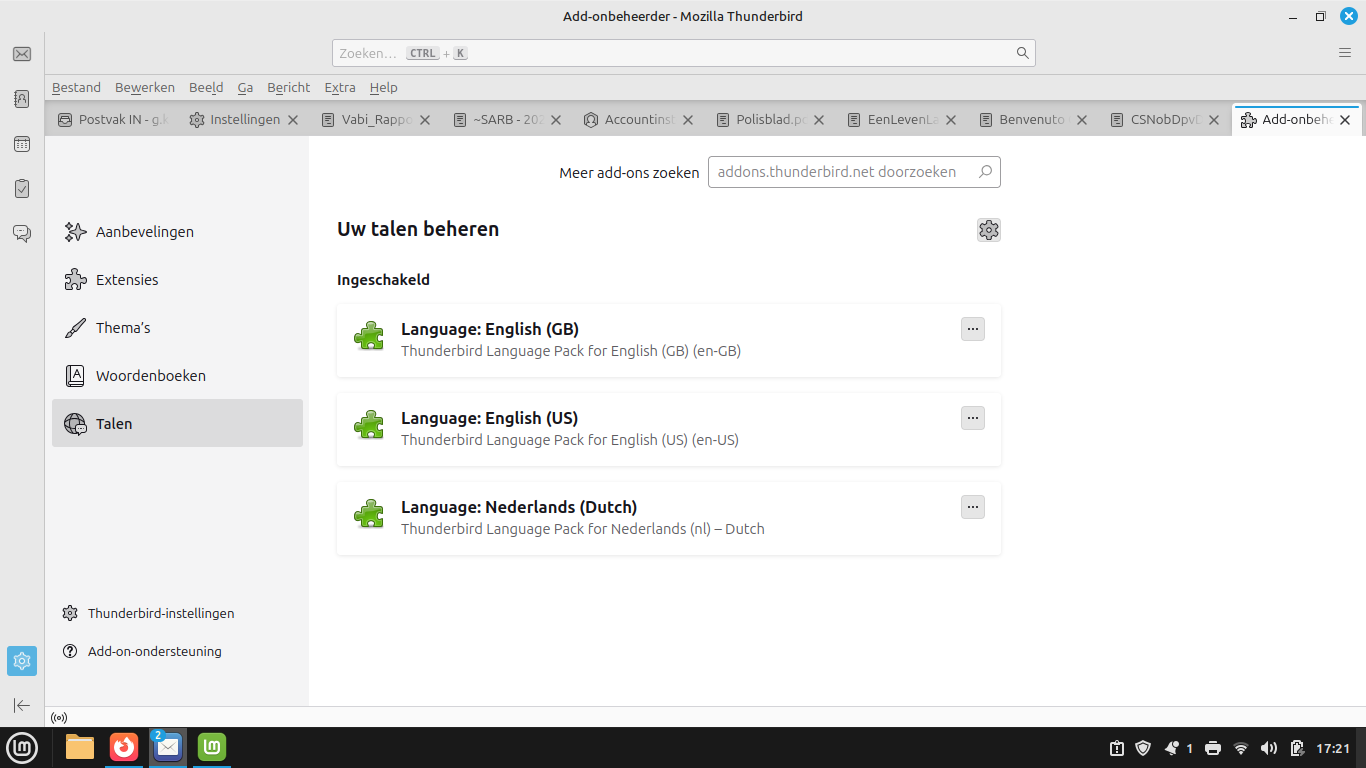Open the Calendar space icon
The height and width of the screenshot is (768, 1366).
pos(22,144)
